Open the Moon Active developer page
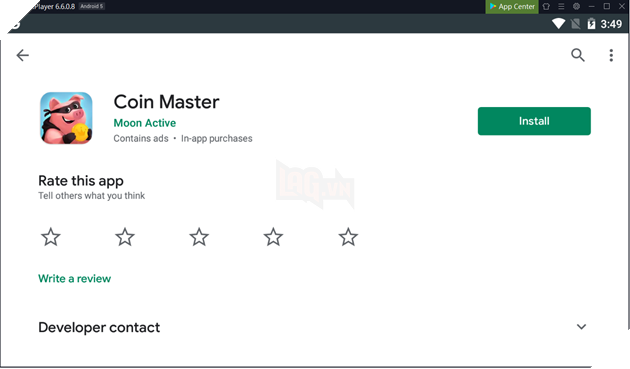Viewport: 630px width, 369px height. (x=145, y=123)
